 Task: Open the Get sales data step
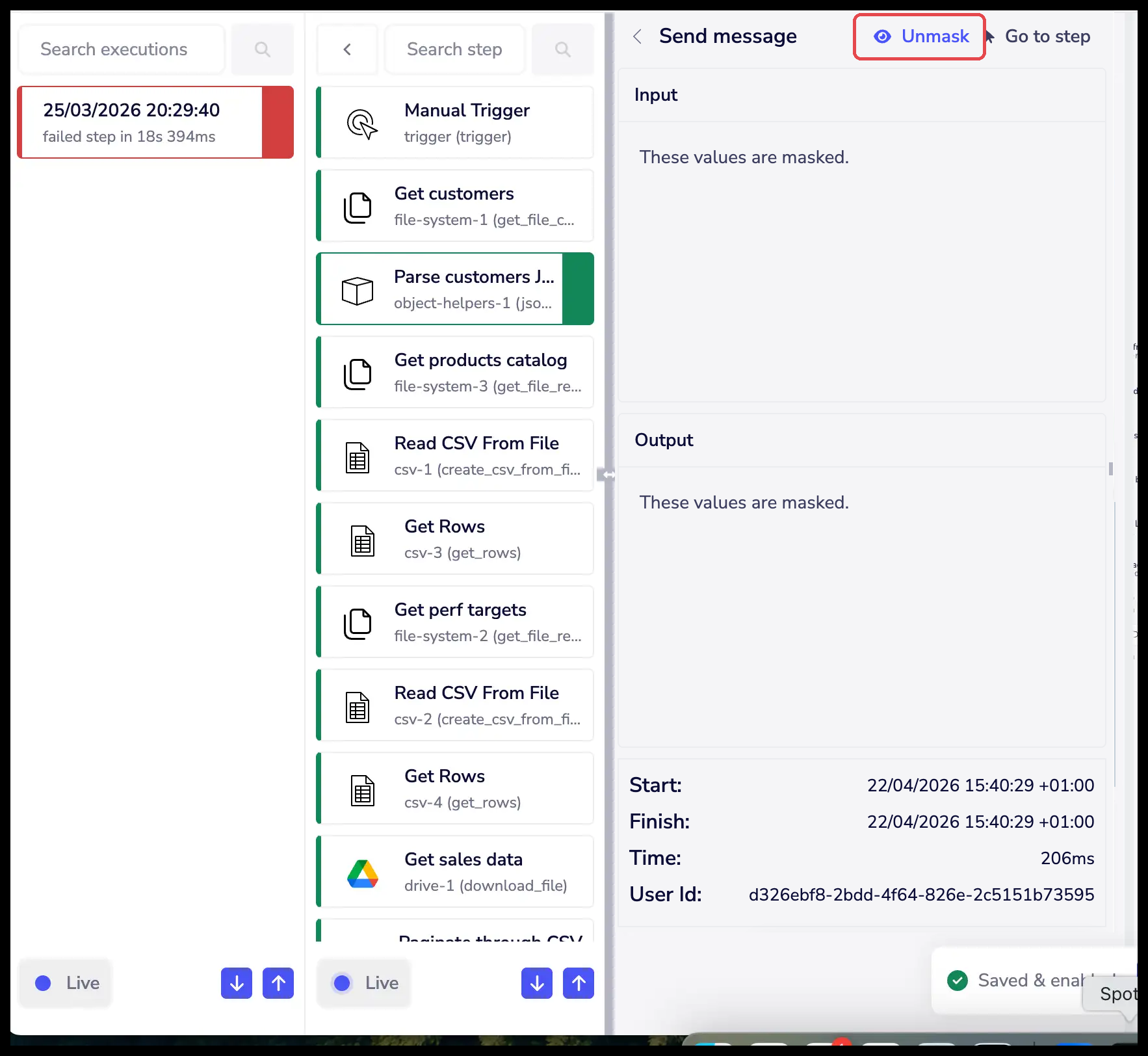coord(455,871)
